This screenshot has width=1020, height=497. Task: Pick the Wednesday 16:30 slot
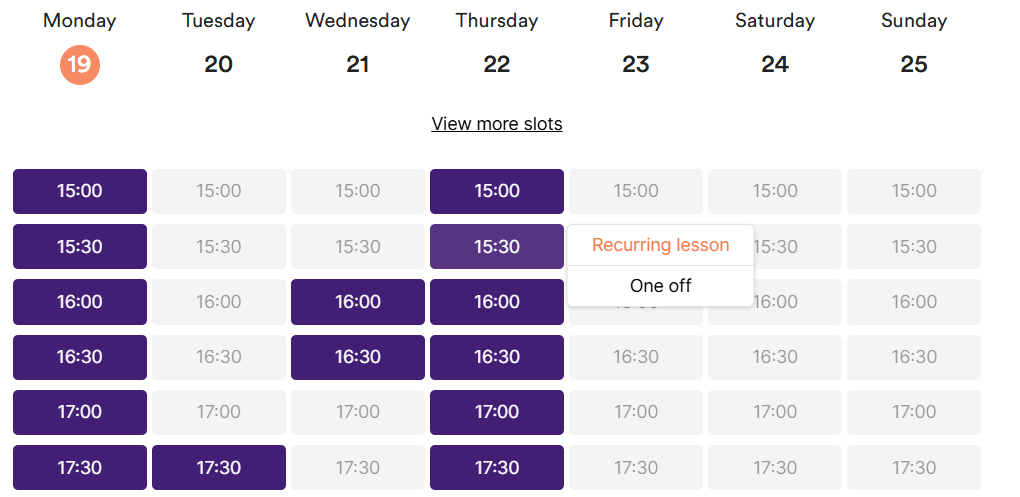[x=358, y=357]
